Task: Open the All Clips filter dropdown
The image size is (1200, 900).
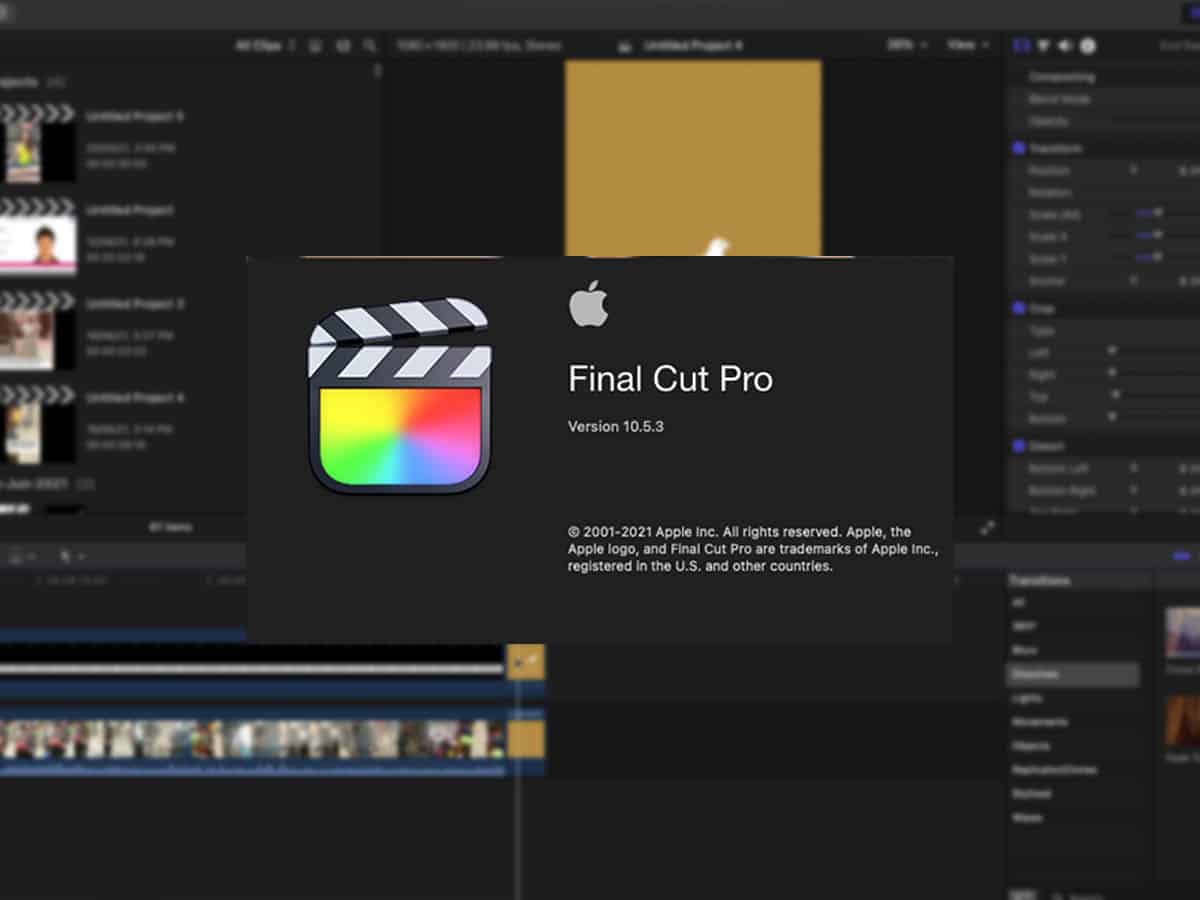Action: pyautogui.click(x=266, y=46)
